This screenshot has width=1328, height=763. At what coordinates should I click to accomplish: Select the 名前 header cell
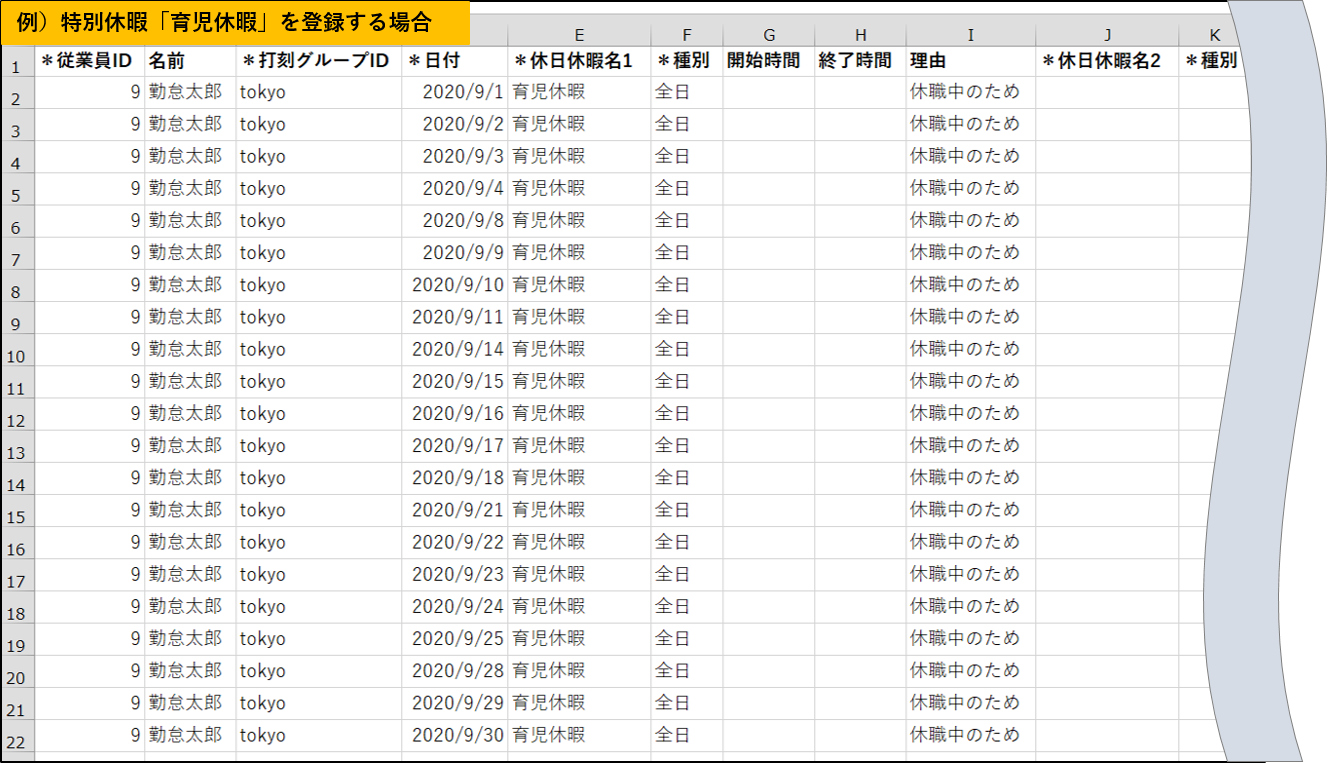190,61
